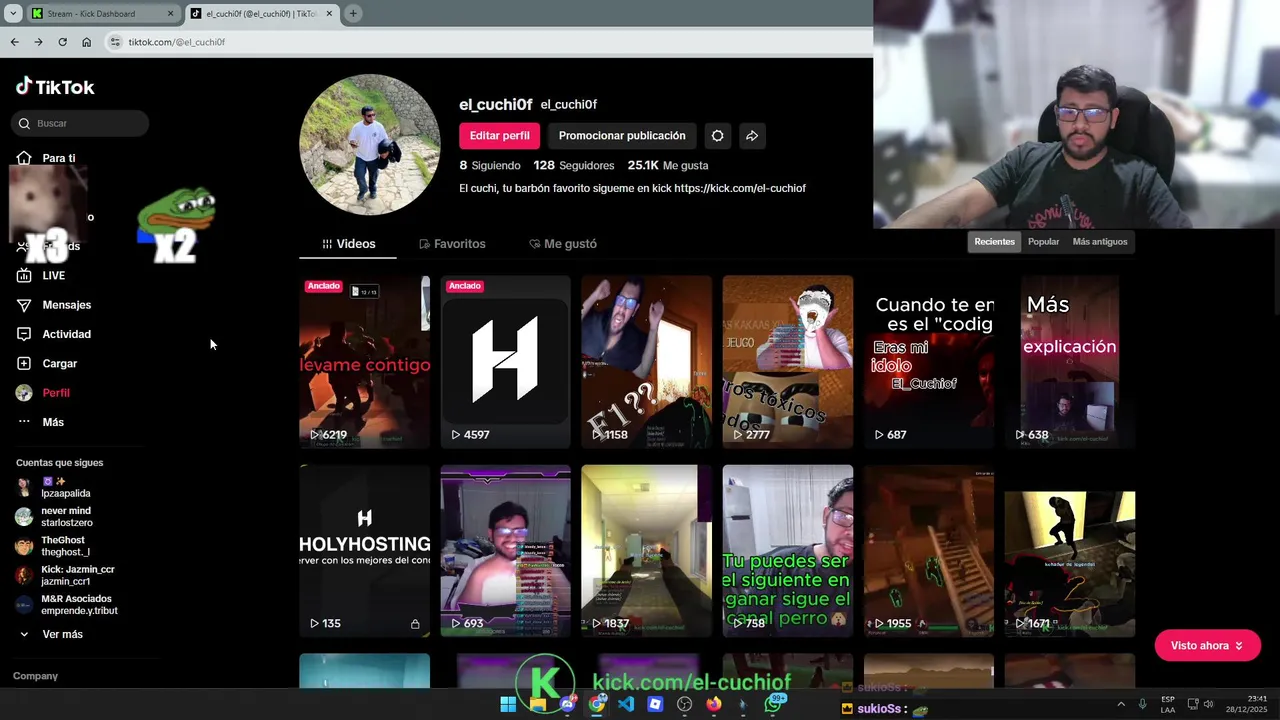
Task: Open pinned video with 6219 views
Action: coord(364,362)
